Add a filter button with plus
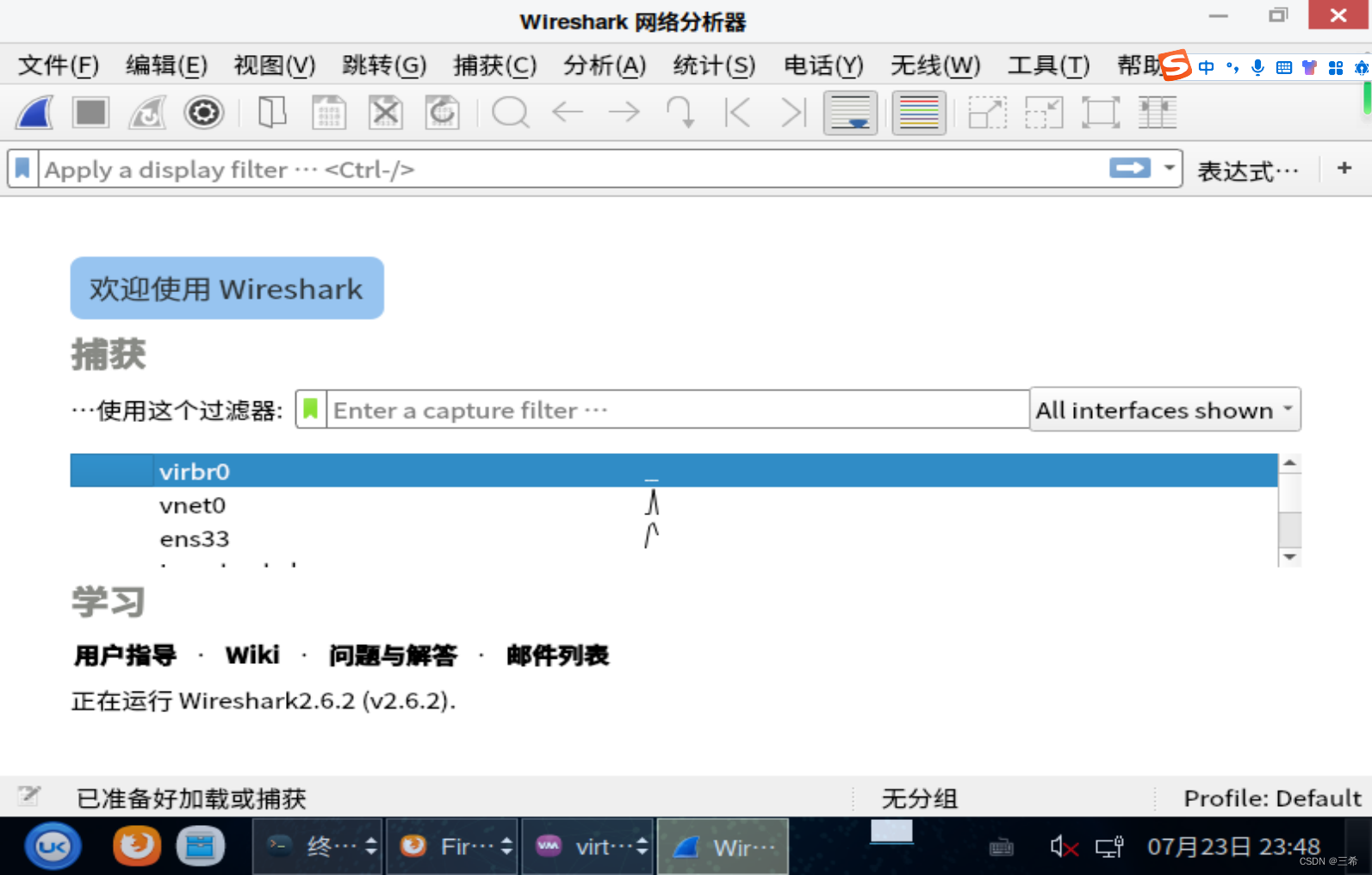This screenshot has width=1372, height=875. [1344, 168]
